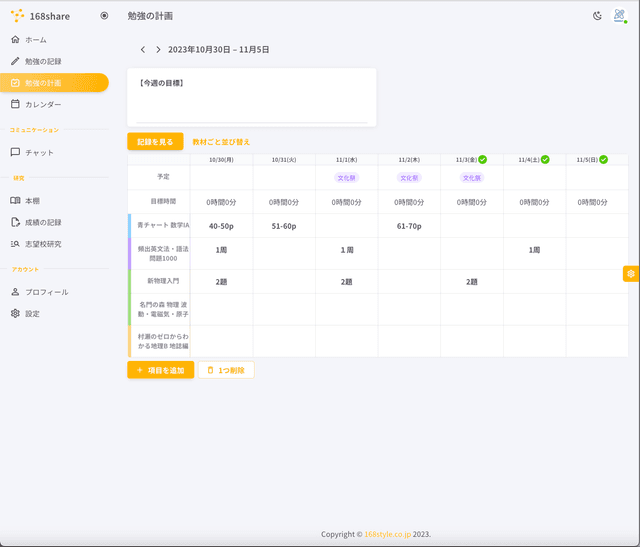Go to previous week with left chevron
Image resolution: width=640 pixels, height=547 pixels.
[143, 49]
